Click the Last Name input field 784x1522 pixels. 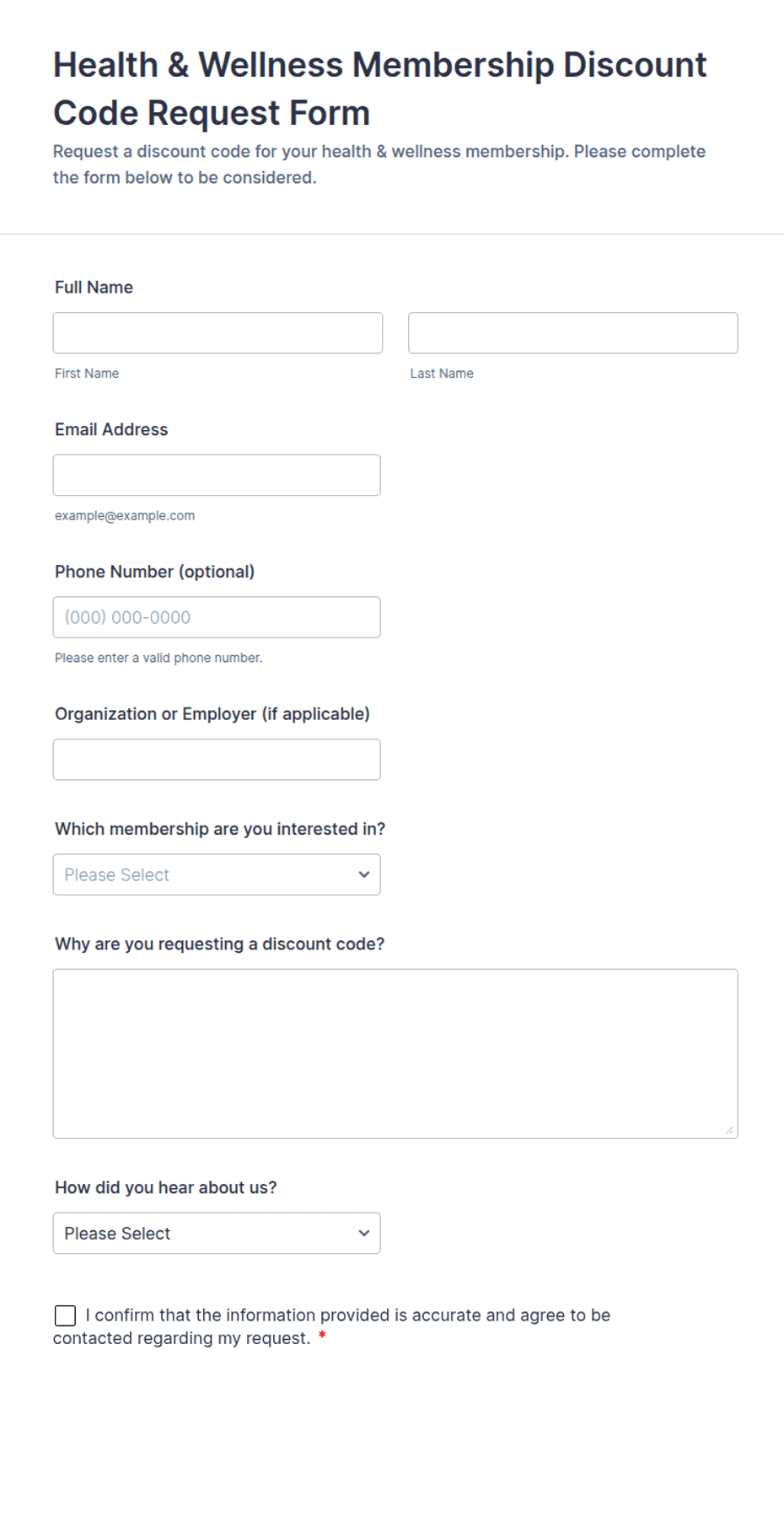(x=573, y=333)
